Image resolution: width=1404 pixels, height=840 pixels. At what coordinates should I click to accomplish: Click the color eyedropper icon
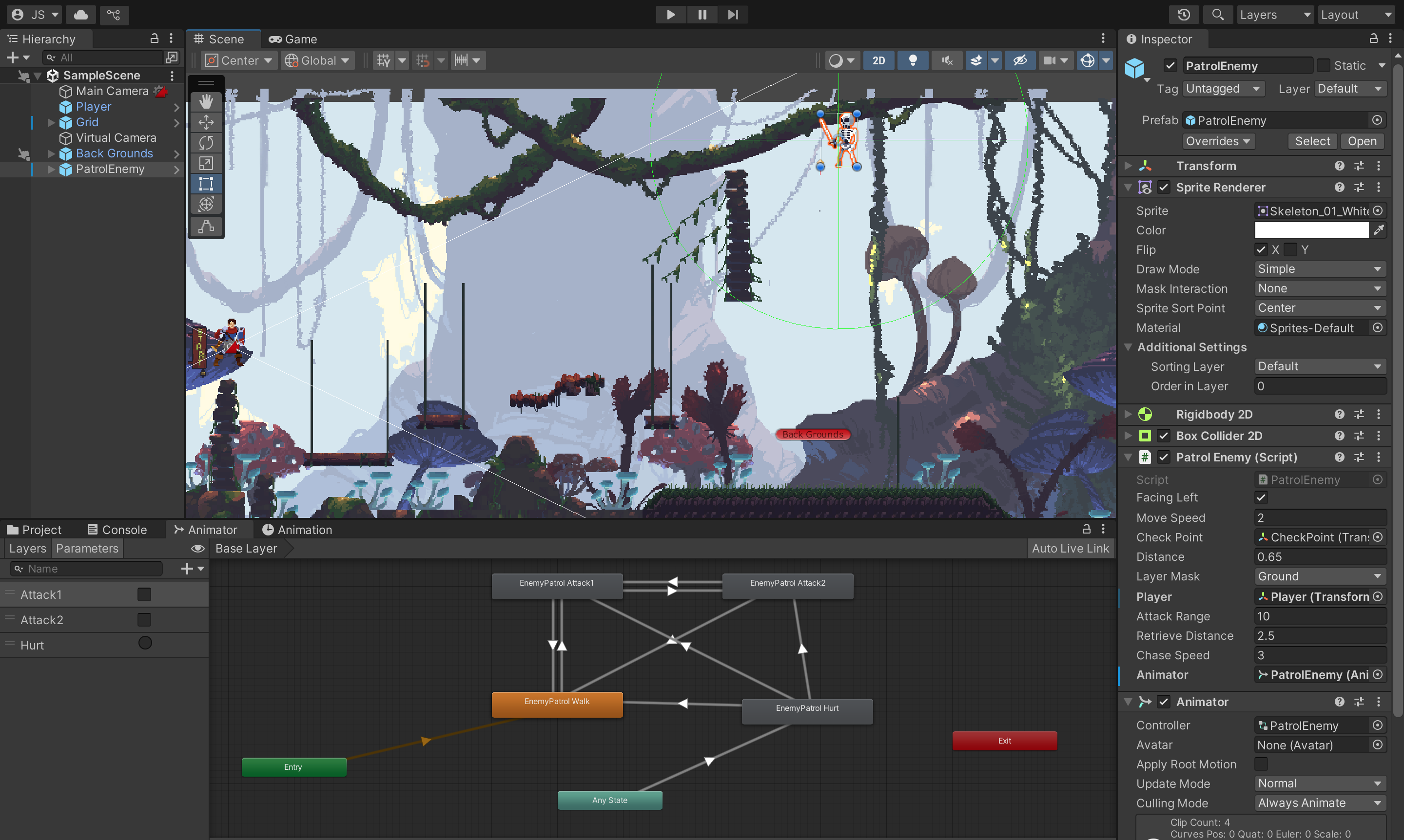1379,230
